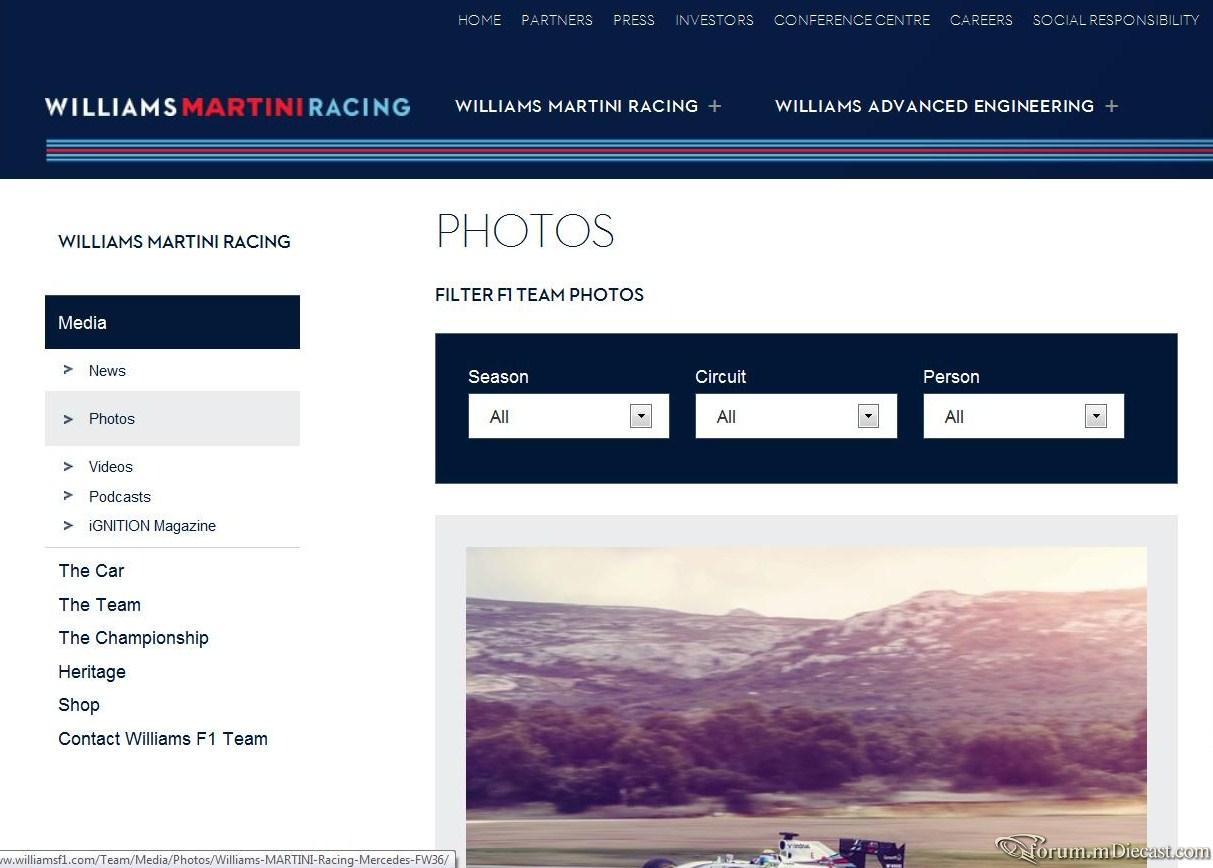Open Videos in the sidebar

point(111,467)
